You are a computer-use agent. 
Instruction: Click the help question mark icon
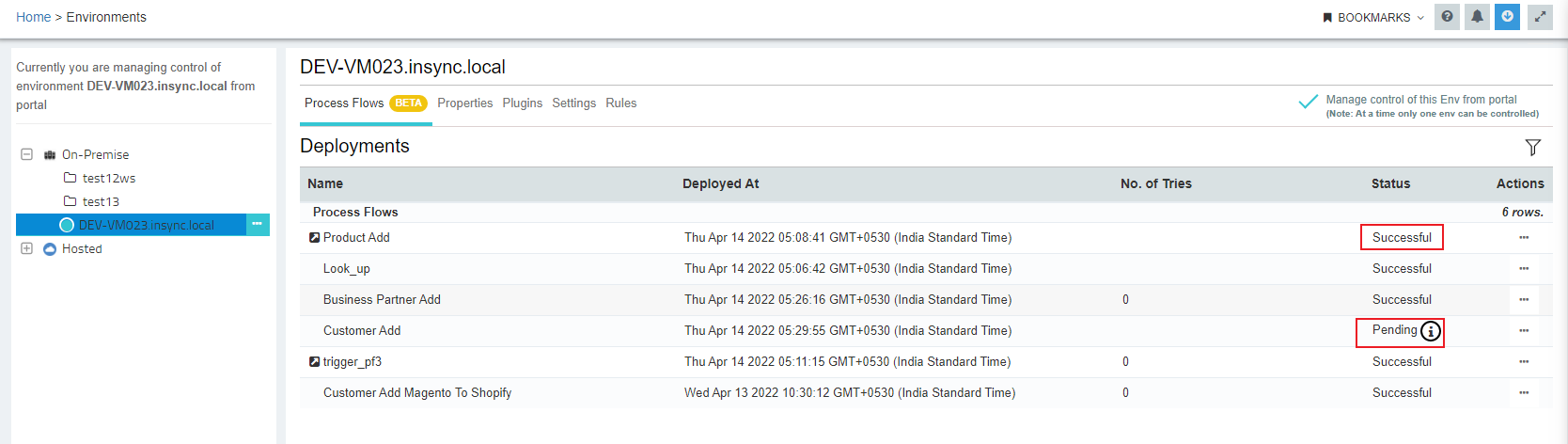1447,17
